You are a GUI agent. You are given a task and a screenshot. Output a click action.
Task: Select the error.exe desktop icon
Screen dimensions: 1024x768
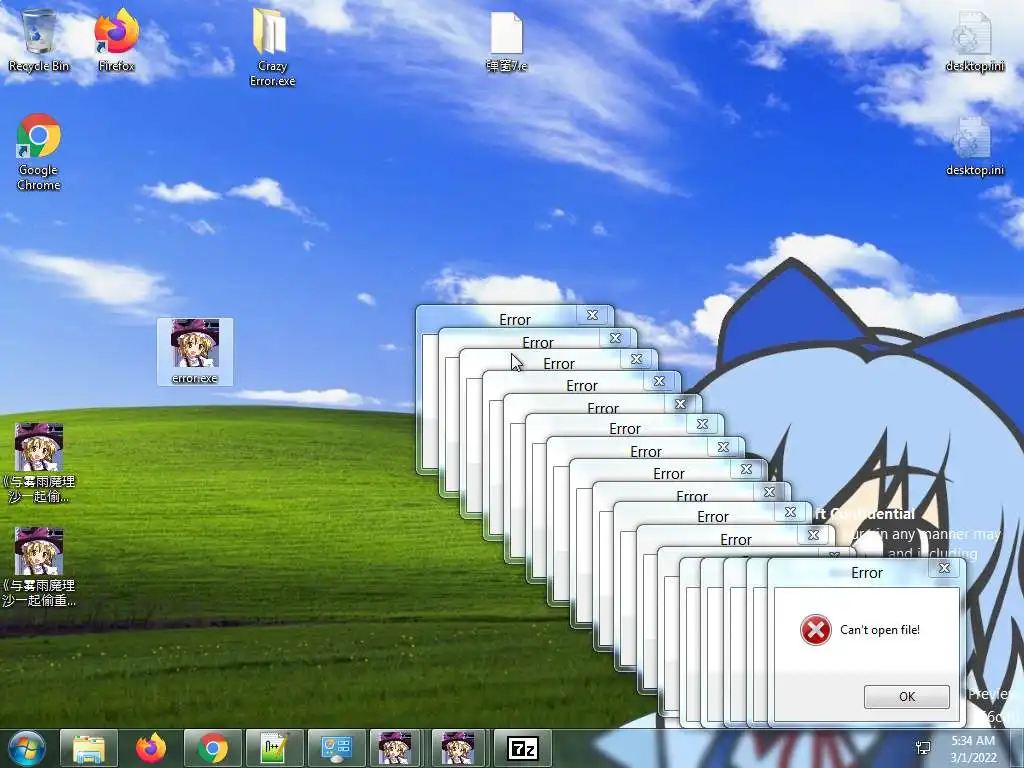(x=195, y=352)
